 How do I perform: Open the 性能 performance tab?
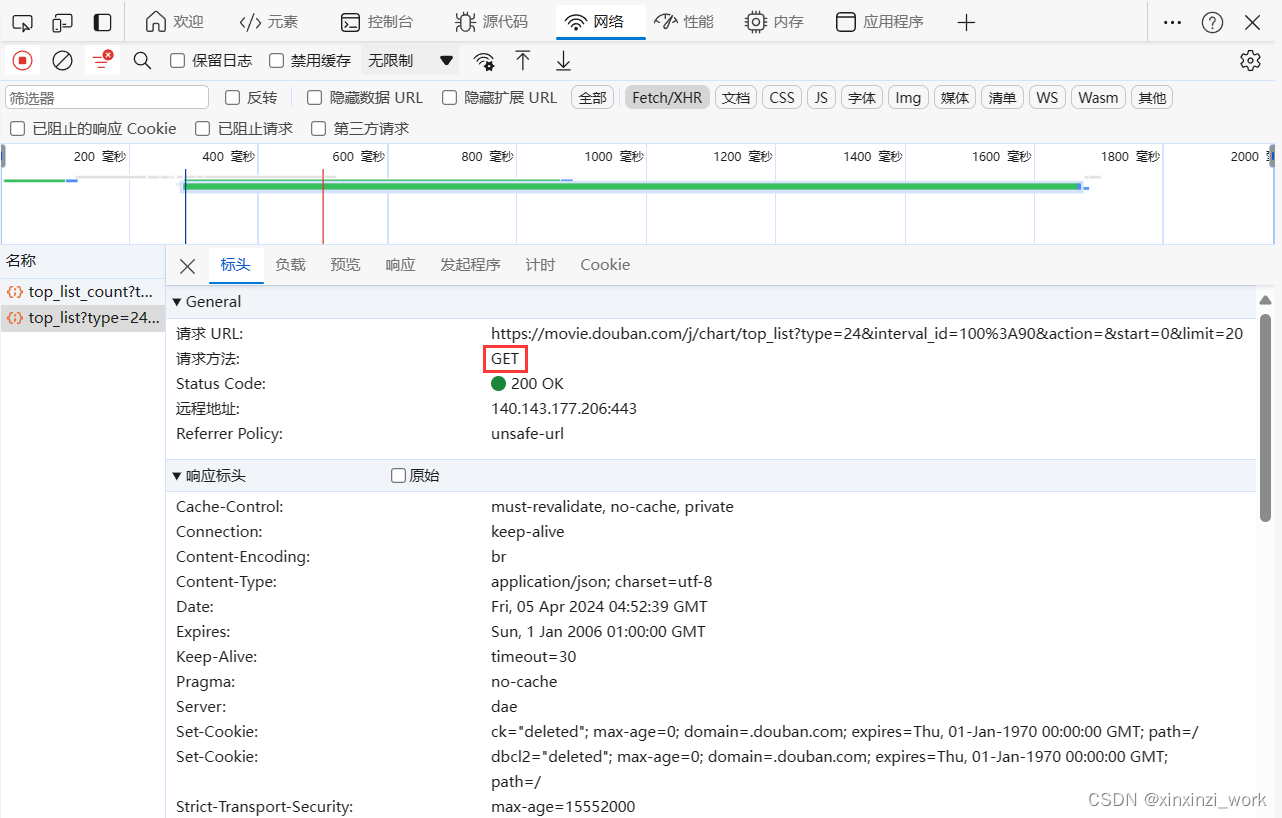(684, 22)
